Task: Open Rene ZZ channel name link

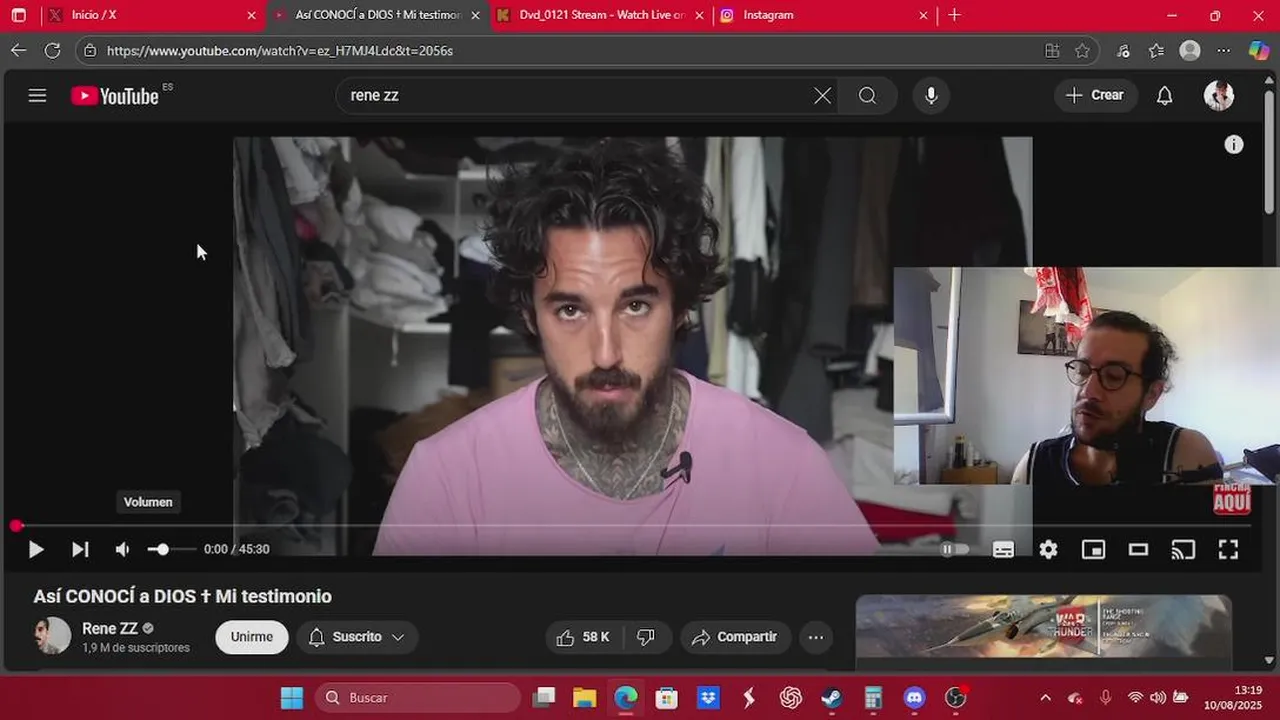Action: (x=110, y=629)
